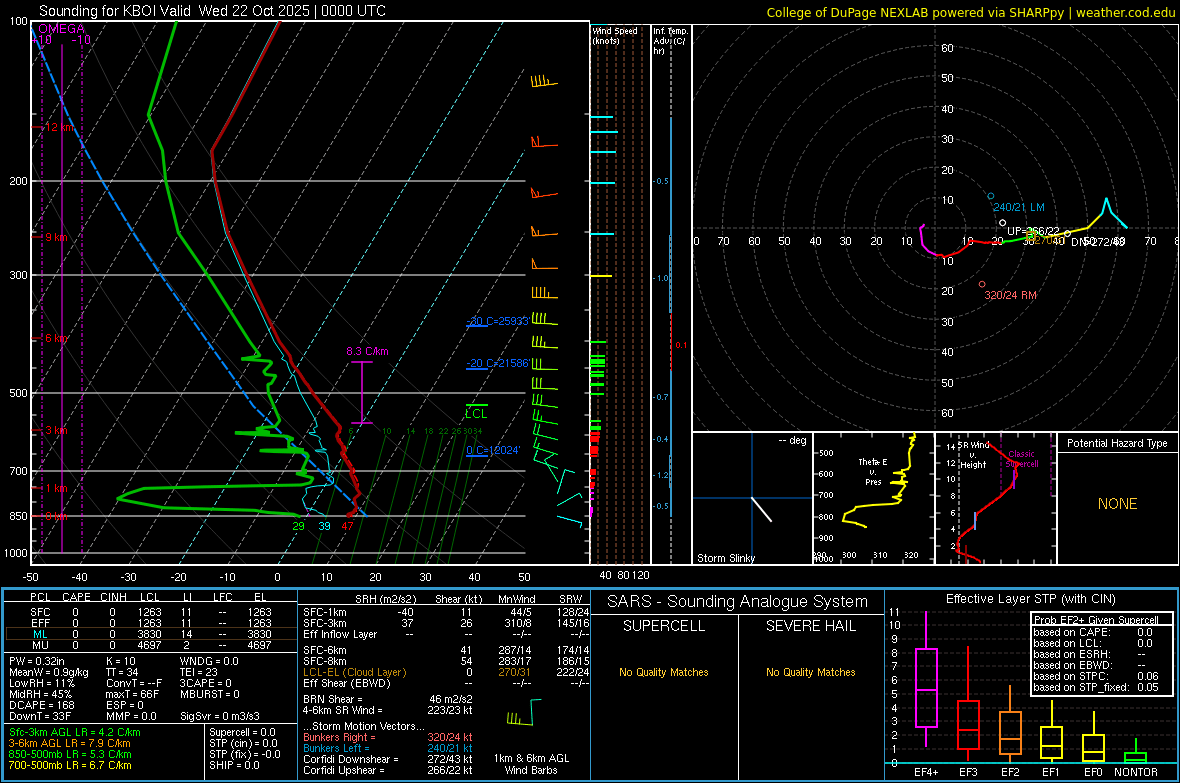The height and width of the screenshot is (783, 1180).
Task: Click the '320/24 RM' hodograph label
Action: pos(1011,295)
